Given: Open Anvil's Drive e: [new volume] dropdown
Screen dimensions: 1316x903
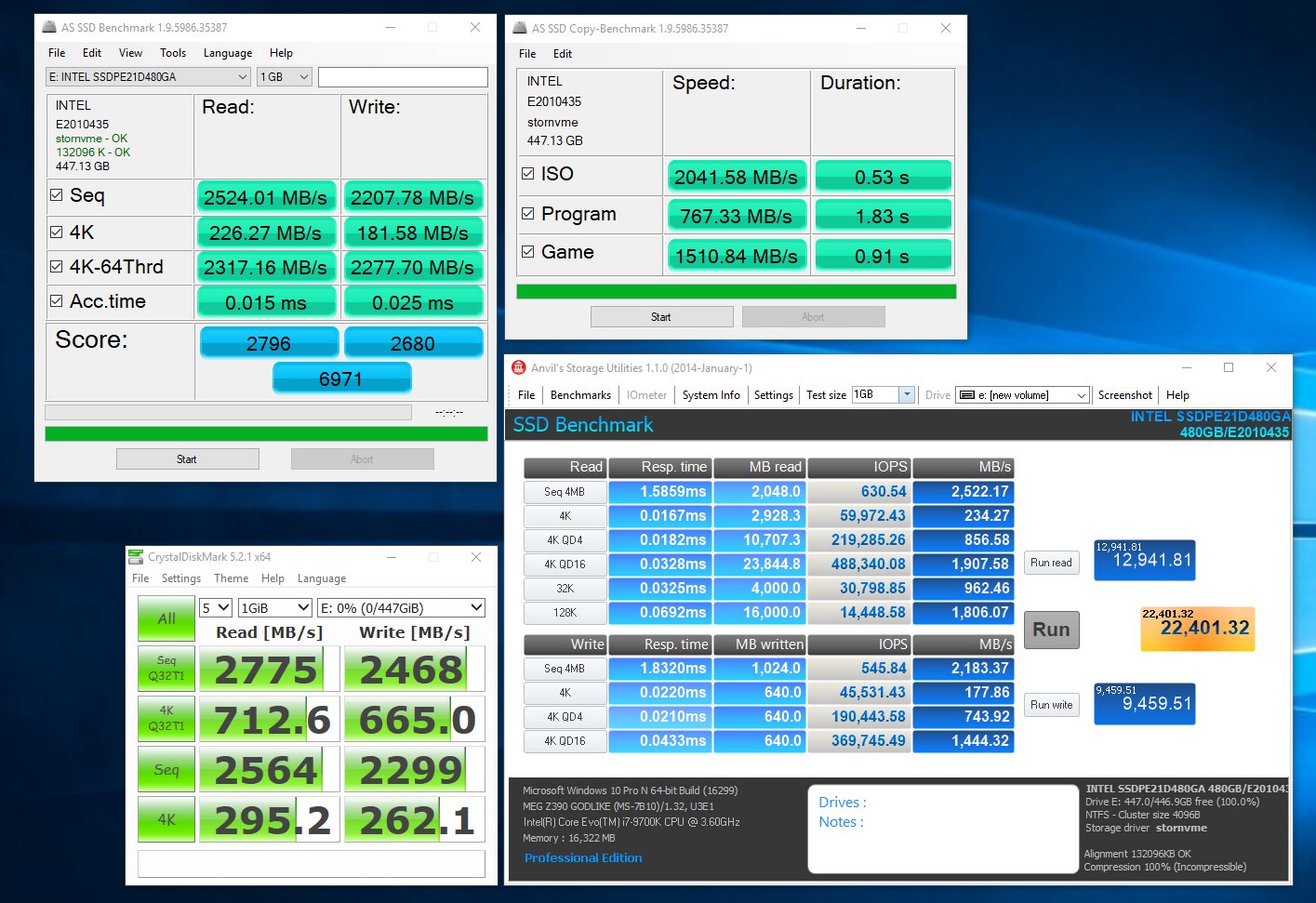Looking at the screenshot, I should coord(1022,395).
